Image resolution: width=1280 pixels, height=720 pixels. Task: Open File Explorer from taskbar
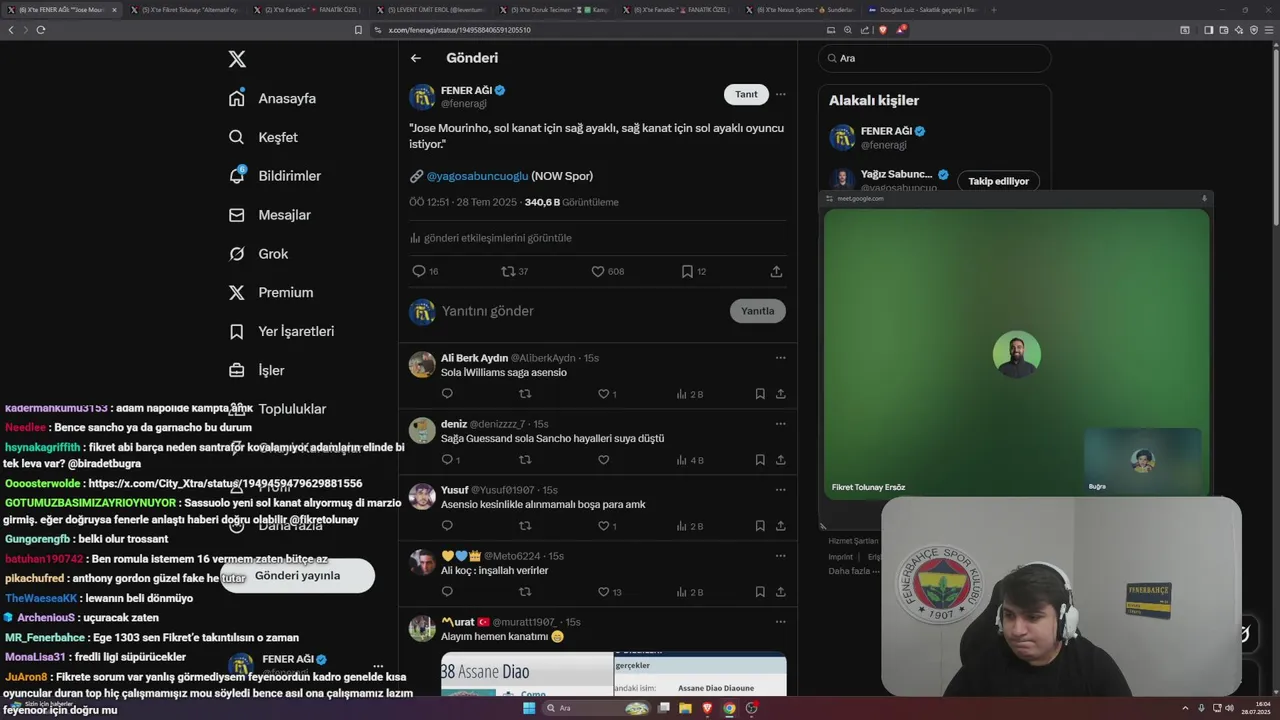pos(685,708)
